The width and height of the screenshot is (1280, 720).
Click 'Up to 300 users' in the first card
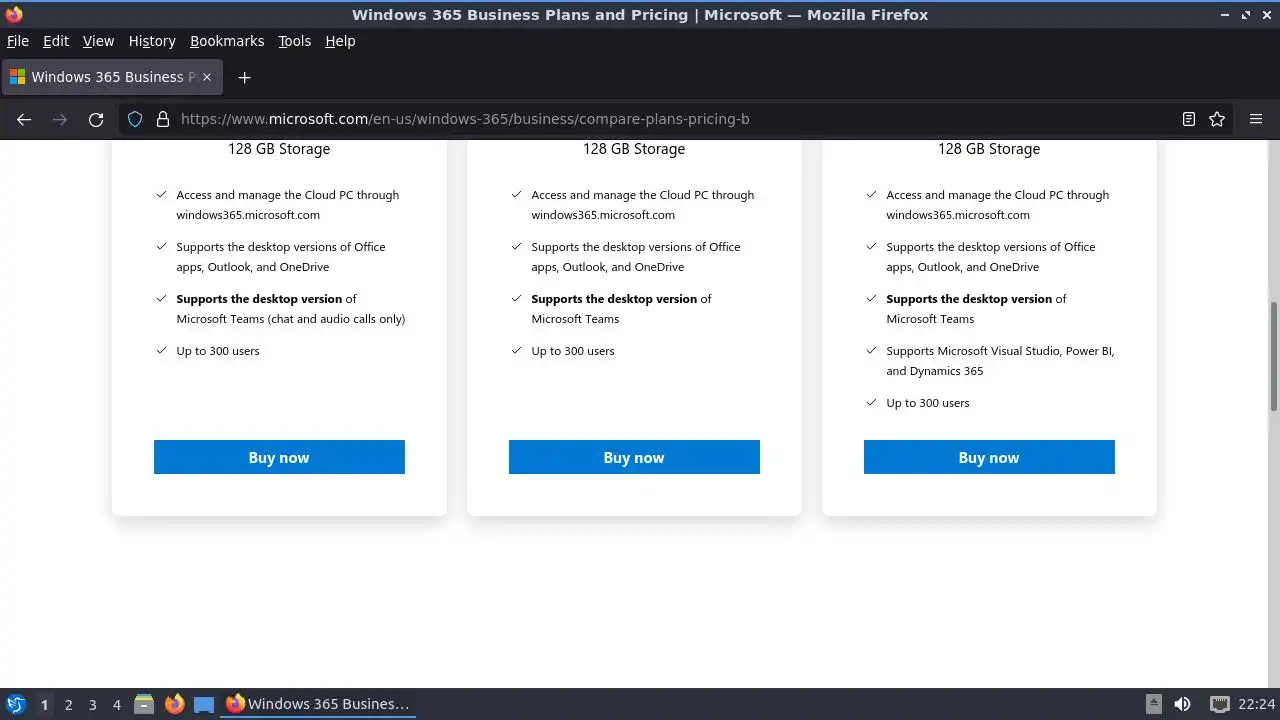click(x=218, y=351)
